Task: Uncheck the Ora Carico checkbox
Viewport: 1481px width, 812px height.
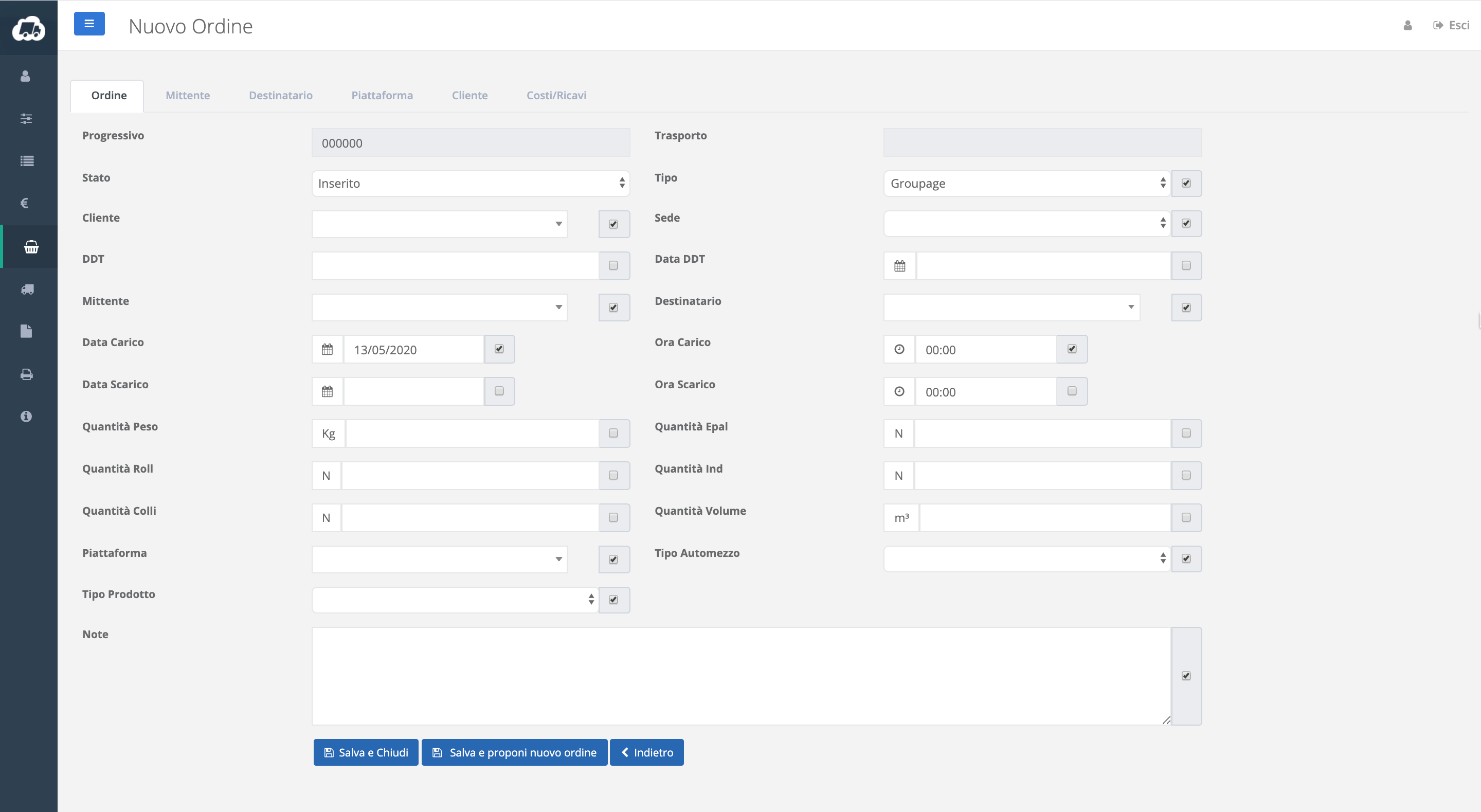Action: (1072, 349)
